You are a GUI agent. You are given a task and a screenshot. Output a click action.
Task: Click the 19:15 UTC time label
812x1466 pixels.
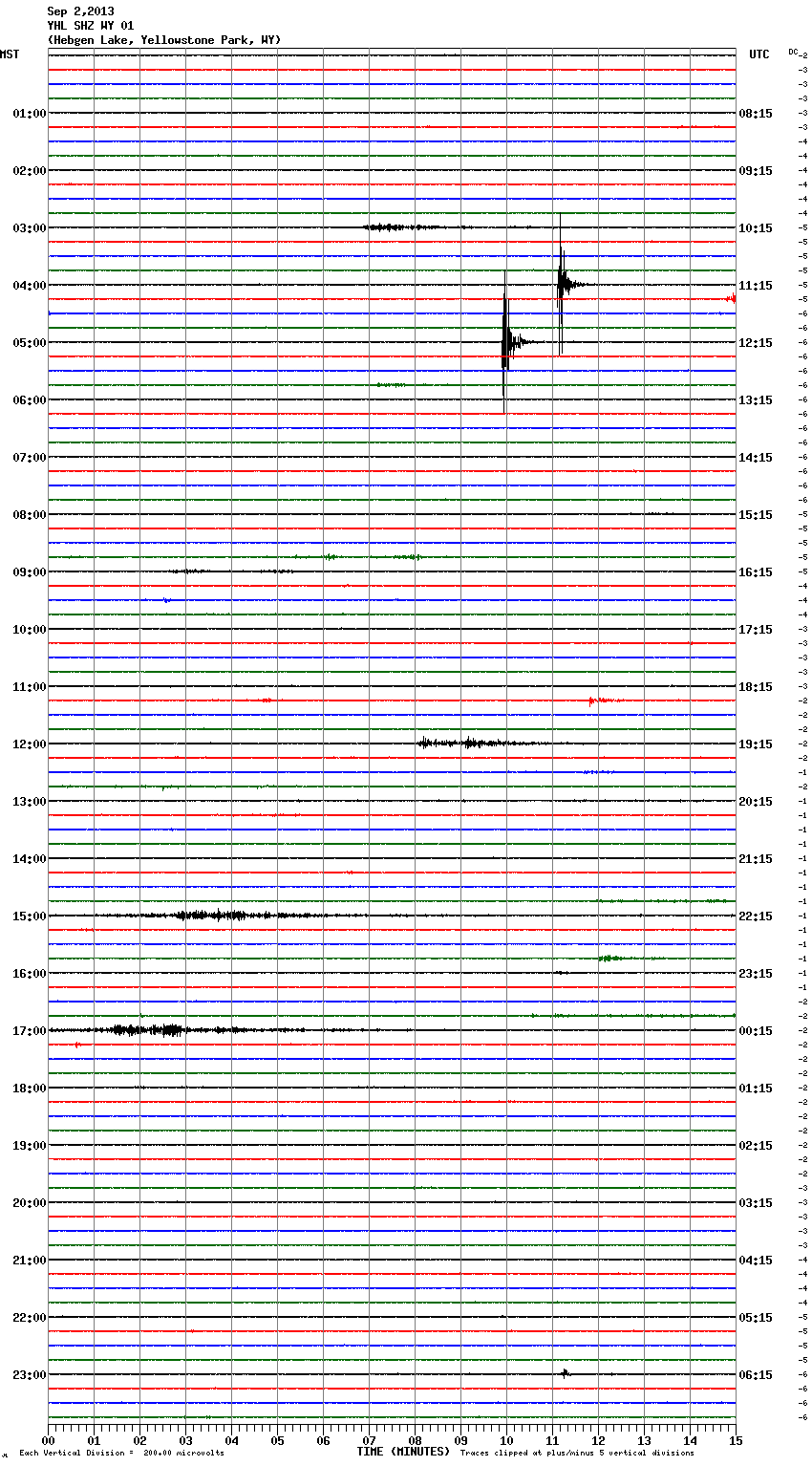coord(756,744)
